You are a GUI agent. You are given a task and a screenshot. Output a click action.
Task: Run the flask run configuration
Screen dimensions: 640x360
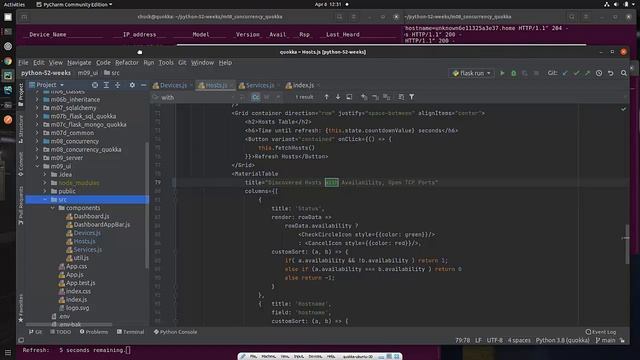(x=502, y=73)
